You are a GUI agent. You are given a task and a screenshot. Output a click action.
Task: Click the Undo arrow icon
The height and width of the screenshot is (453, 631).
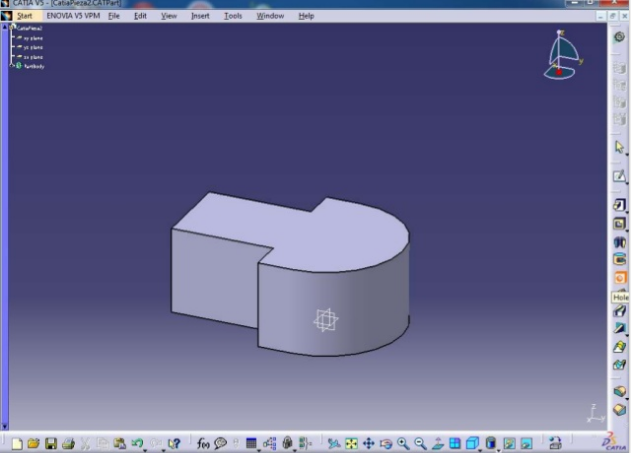[x=137, y=443]
